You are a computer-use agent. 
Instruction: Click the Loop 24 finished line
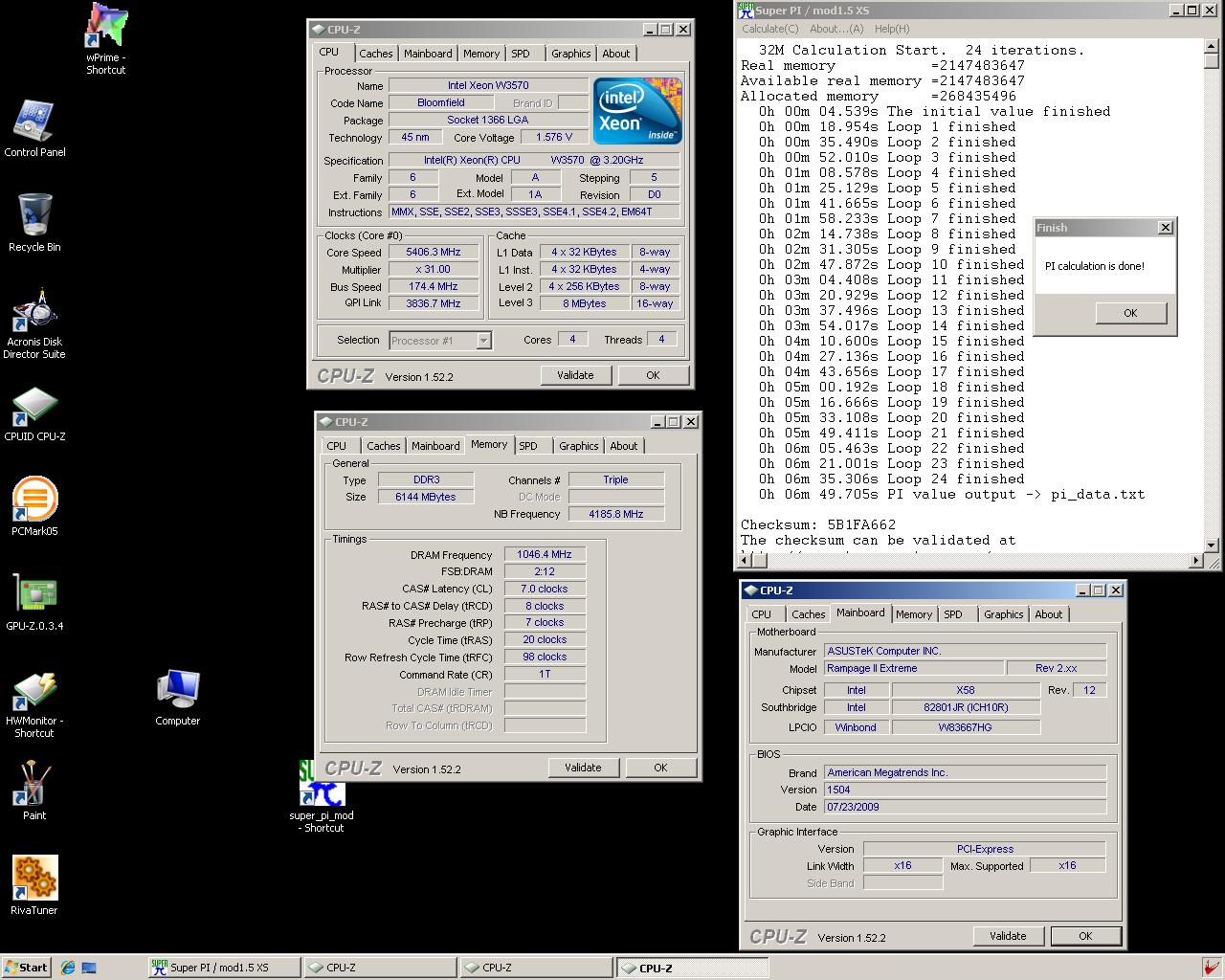(x=892, y=479)
